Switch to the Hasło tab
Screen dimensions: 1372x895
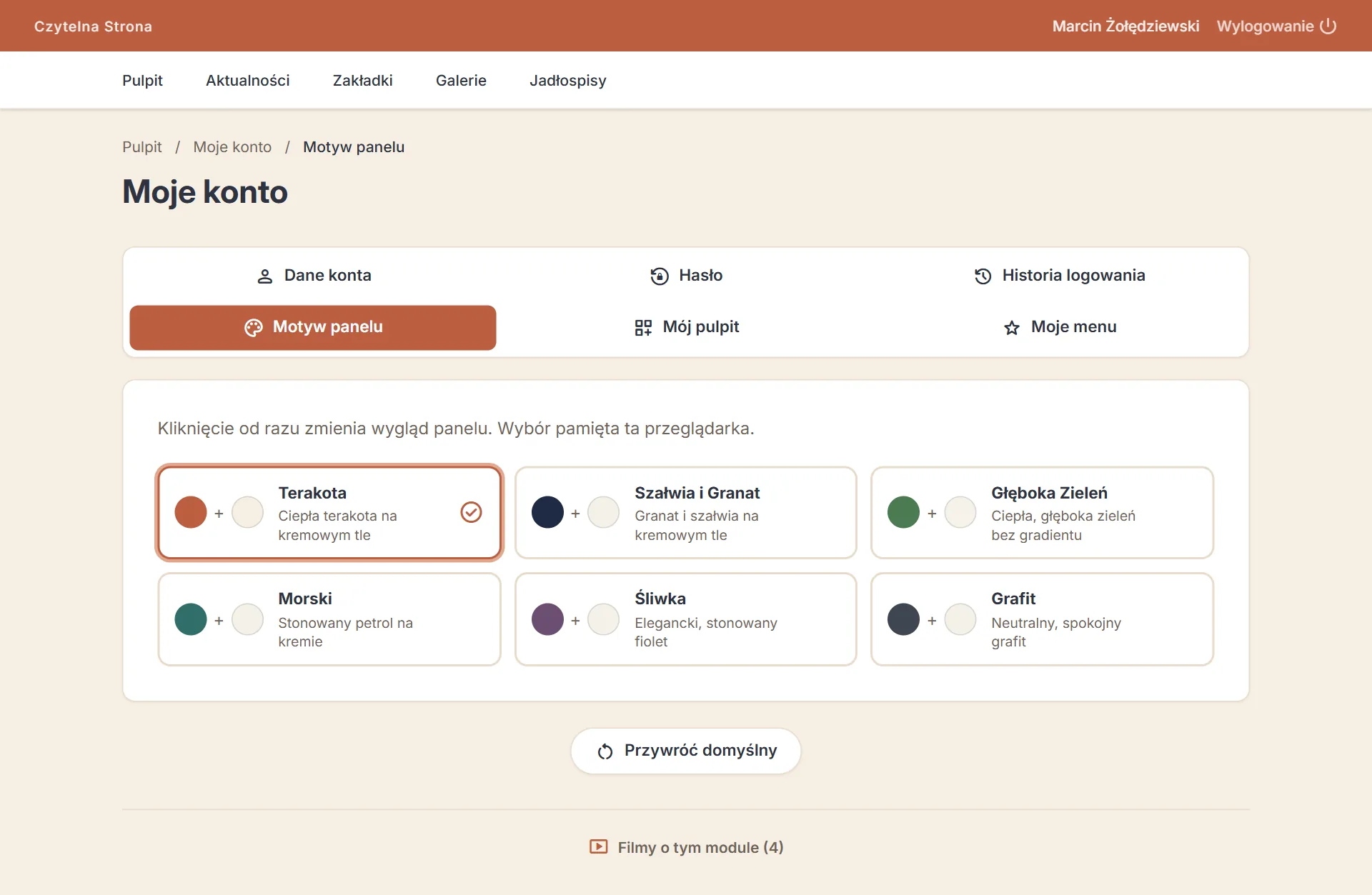click(x=686, y=276)
